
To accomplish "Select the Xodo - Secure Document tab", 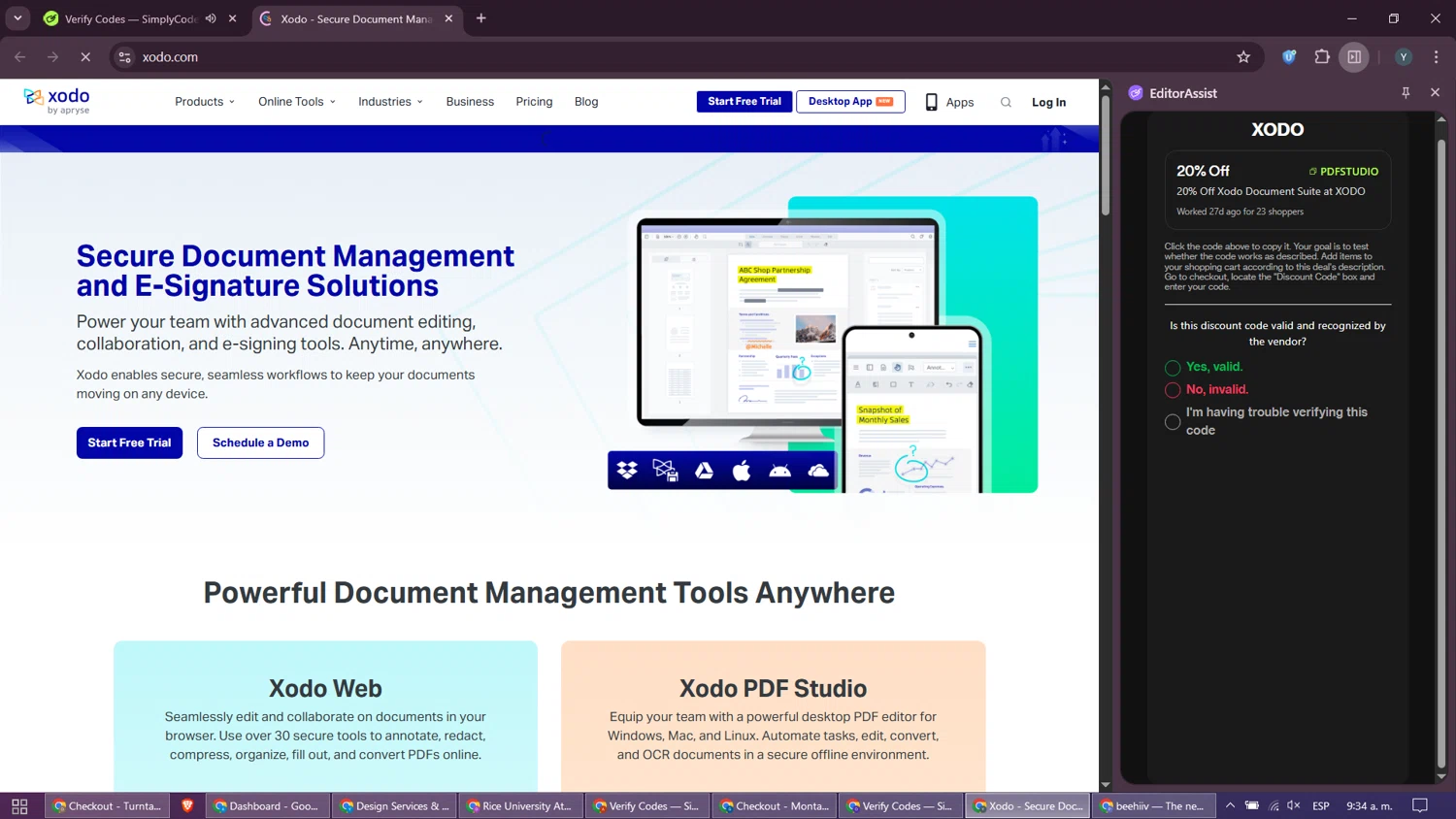I will 356,18.
